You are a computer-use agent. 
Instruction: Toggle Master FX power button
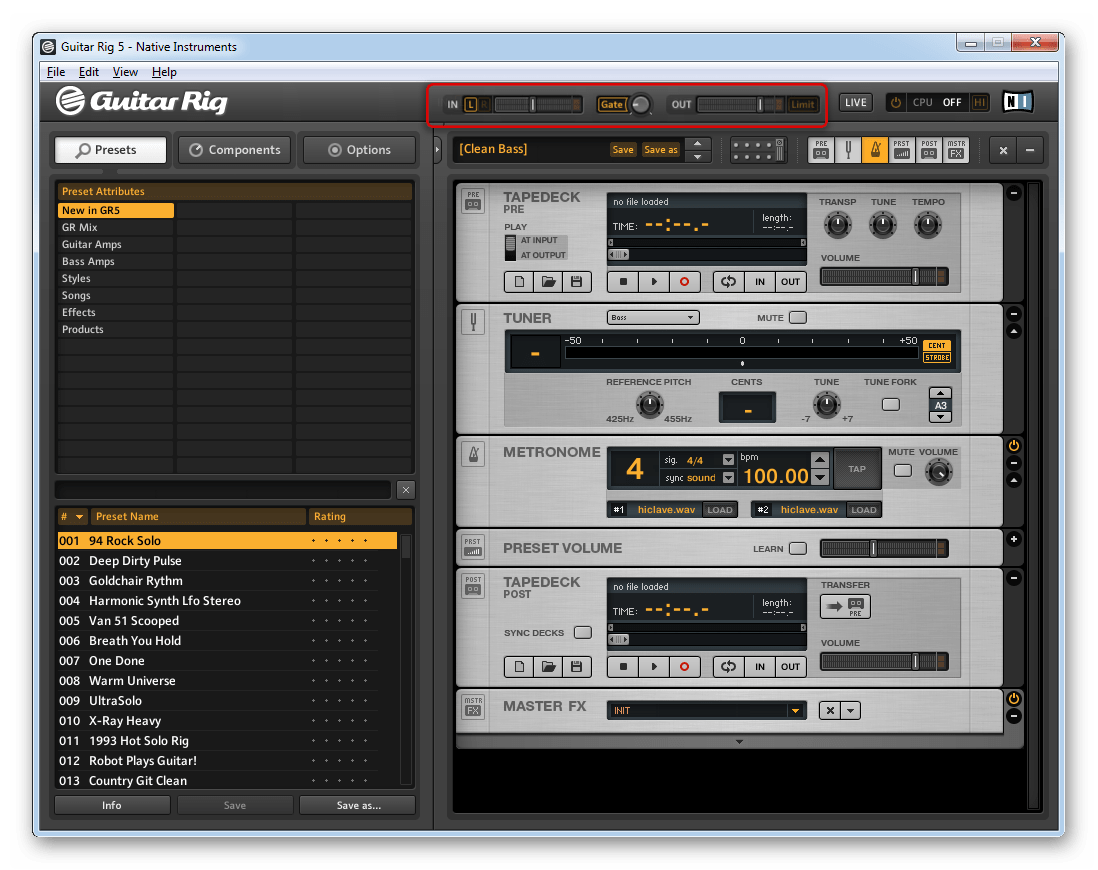[x=1013, y=698]
